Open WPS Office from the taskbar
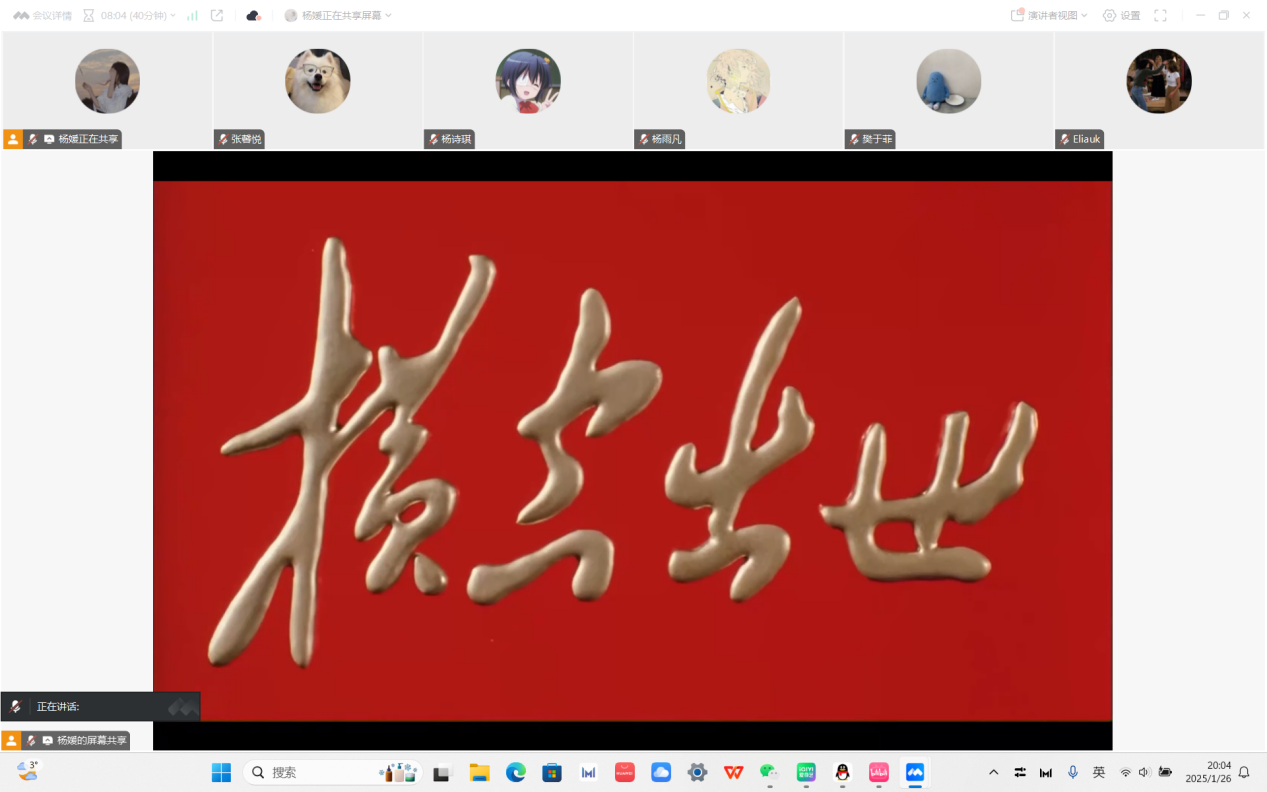Screen dimensions: 1267x792 [x=734, y=772]
